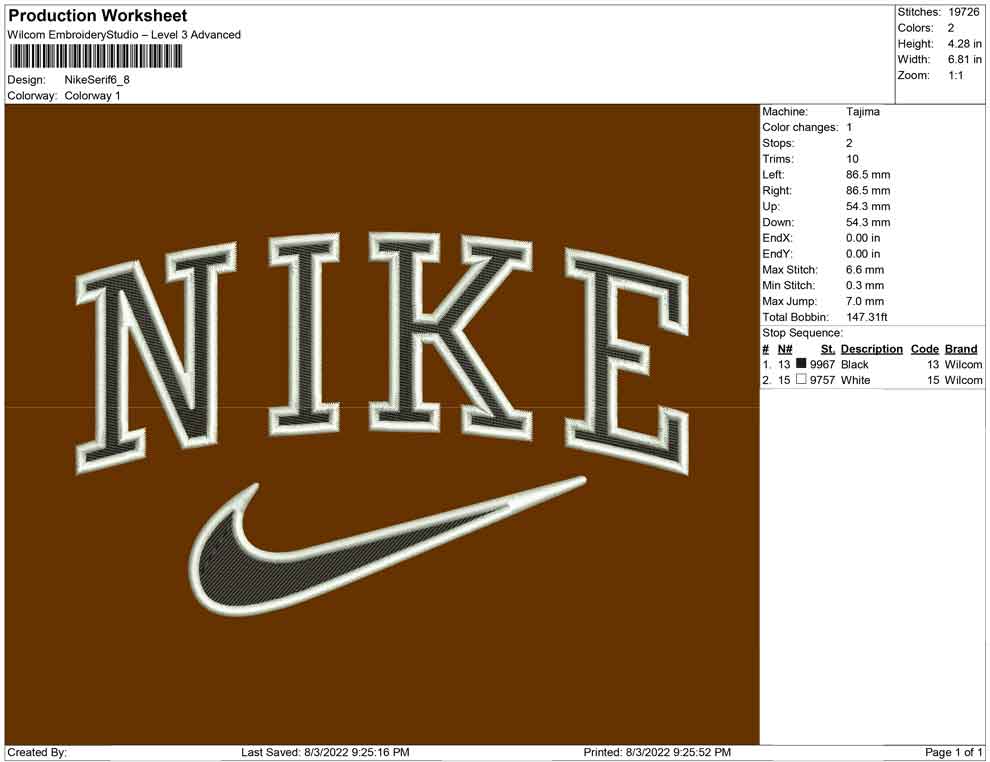Image resolution: width=990 pixels, height=762 pixels.
Task: Click the Trims value '10'
Action: coord(852,159)
